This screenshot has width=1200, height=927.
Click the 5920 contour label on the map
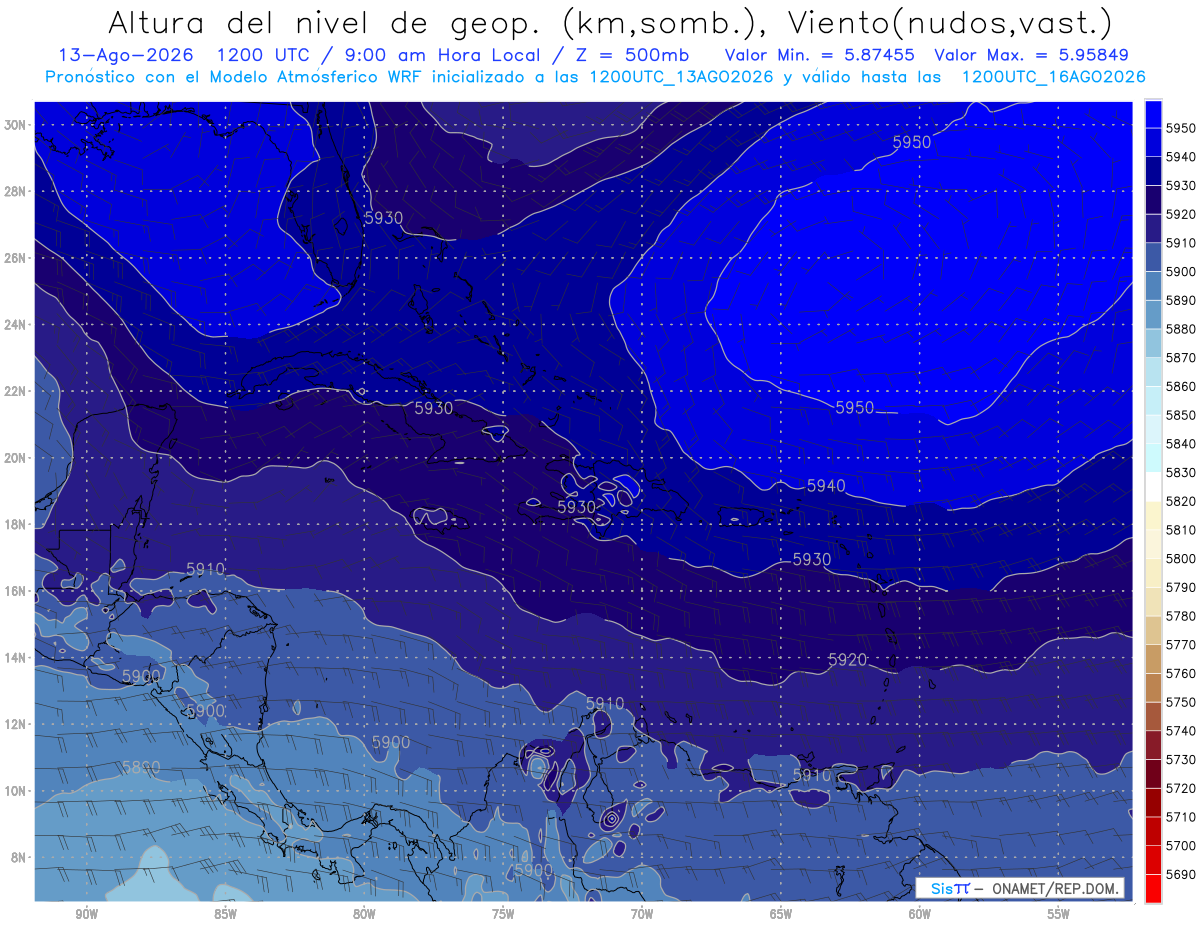(x=847, y=660)
